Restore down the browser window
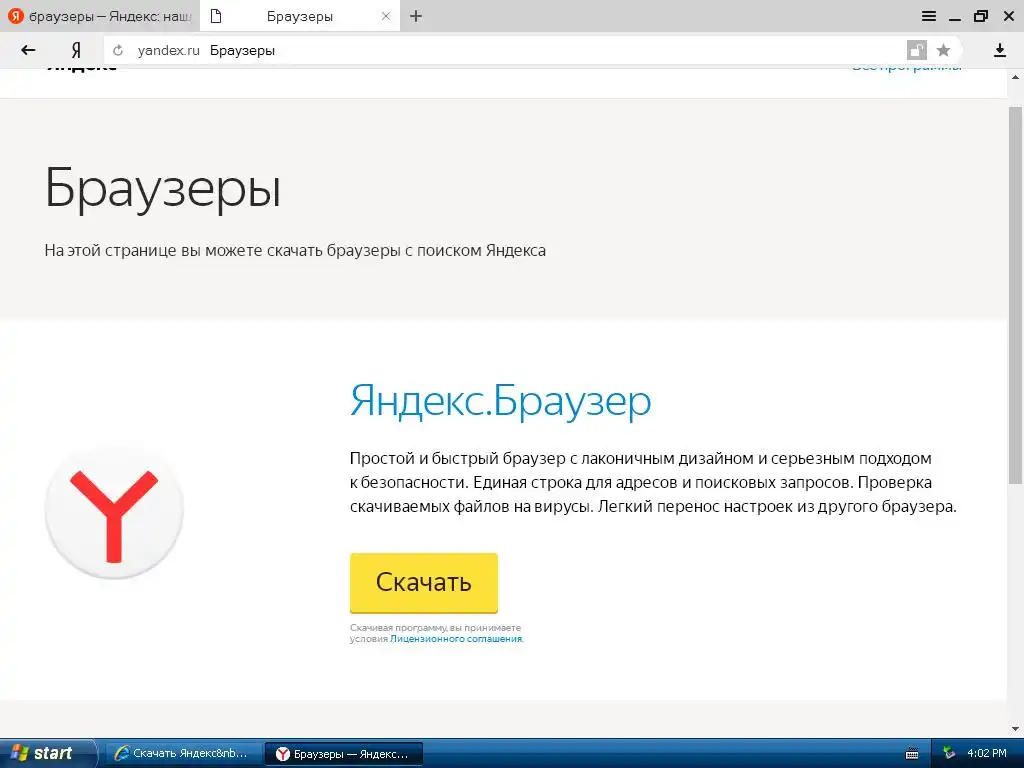The image size is (1024, 768). pos(981,16)
